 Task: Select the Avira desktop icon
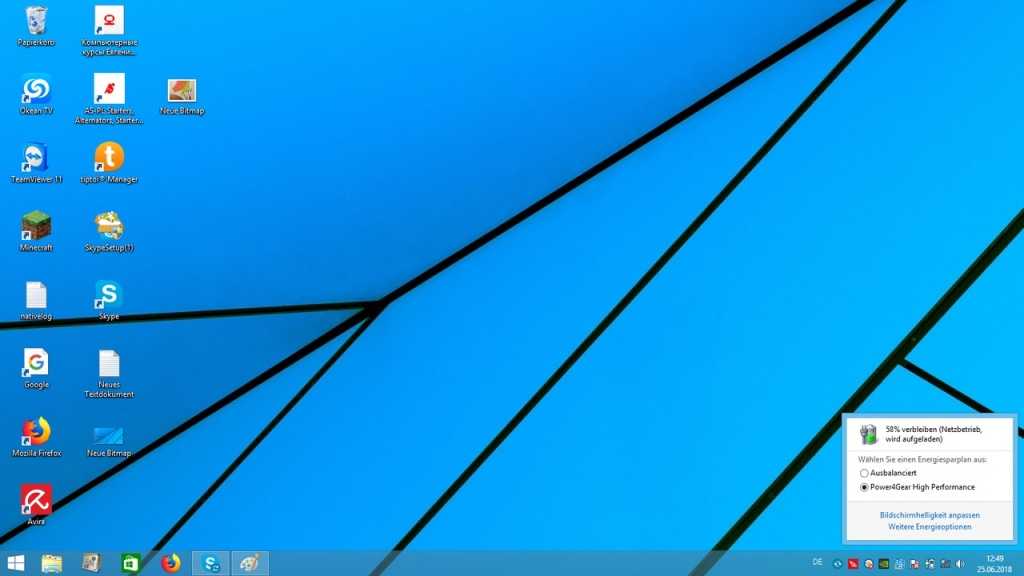pyautogui.click(x=36, y=499)
